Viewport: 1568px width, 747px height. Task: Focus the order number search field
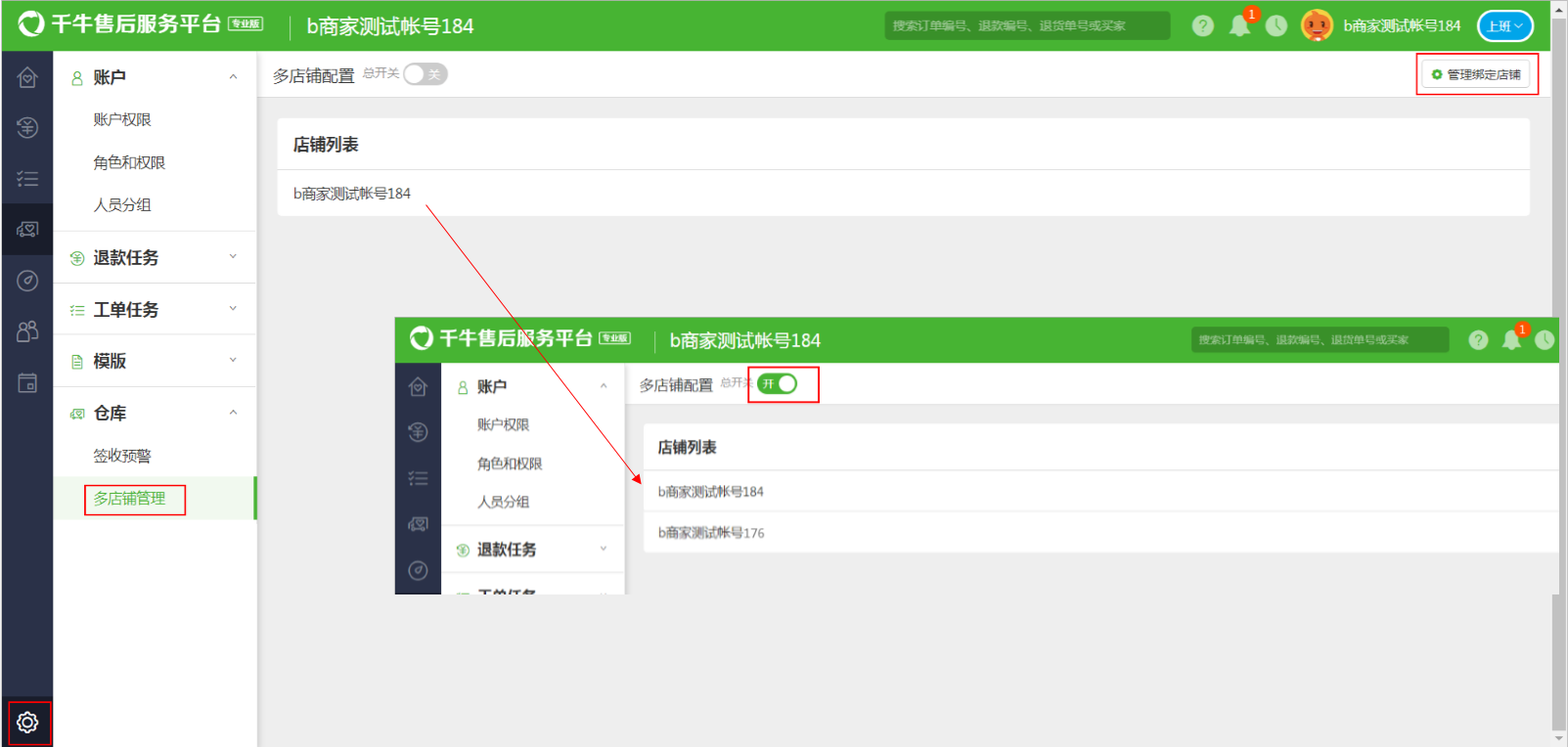coord(1027,25)
